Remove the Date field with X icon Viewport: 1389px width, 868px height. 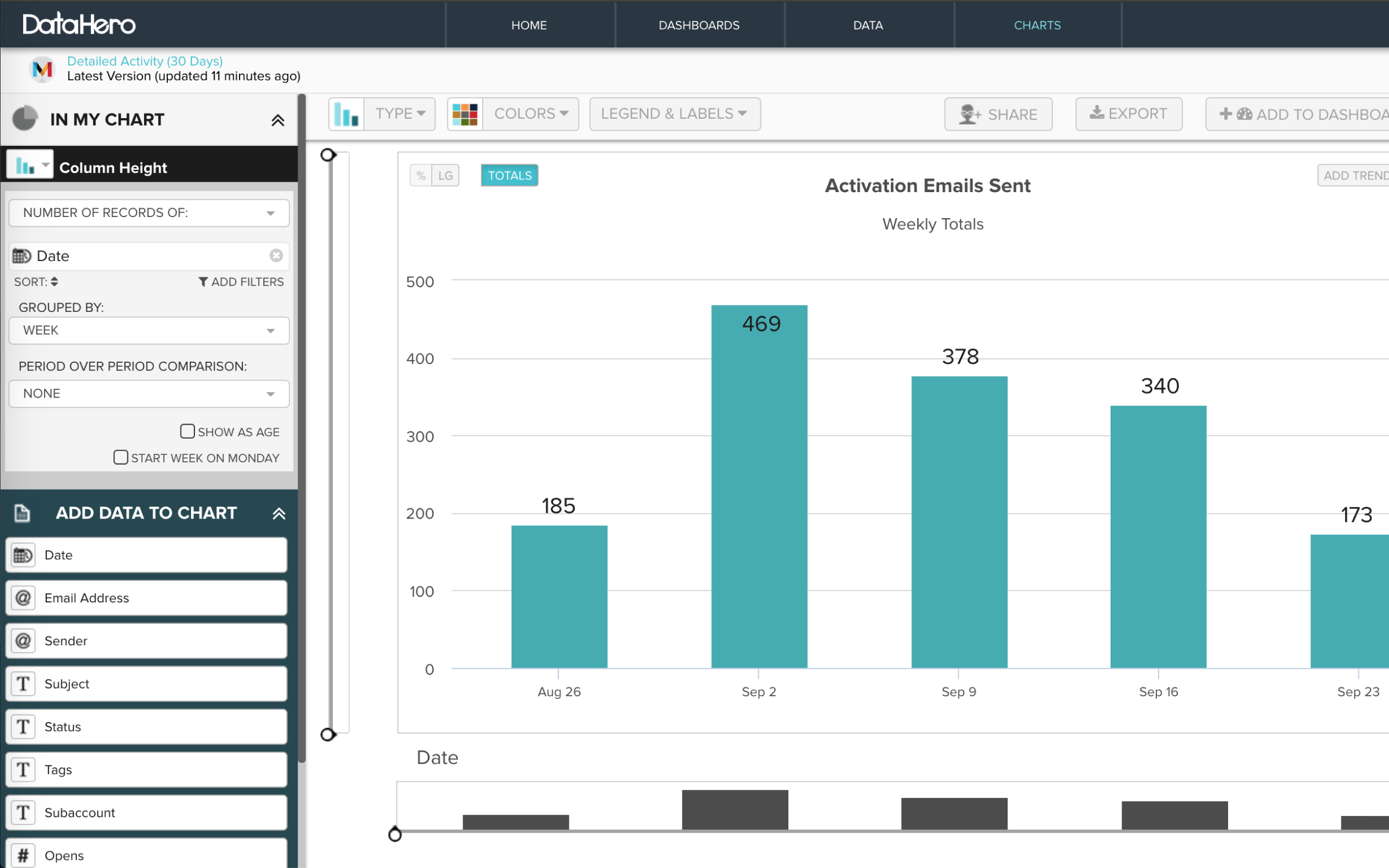(276, 255)
